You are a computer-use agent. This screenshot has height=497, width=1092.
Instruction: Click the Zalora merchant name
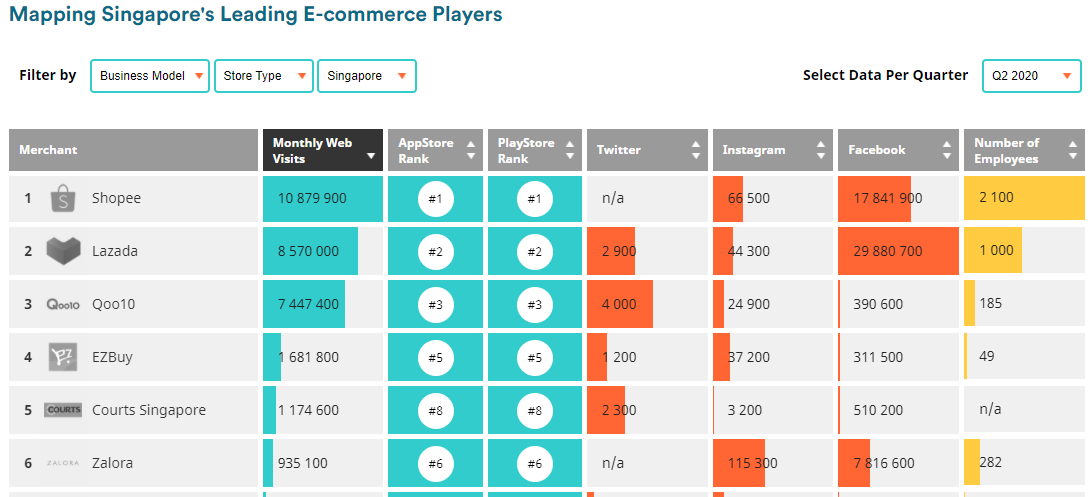(x=112, y=463)
